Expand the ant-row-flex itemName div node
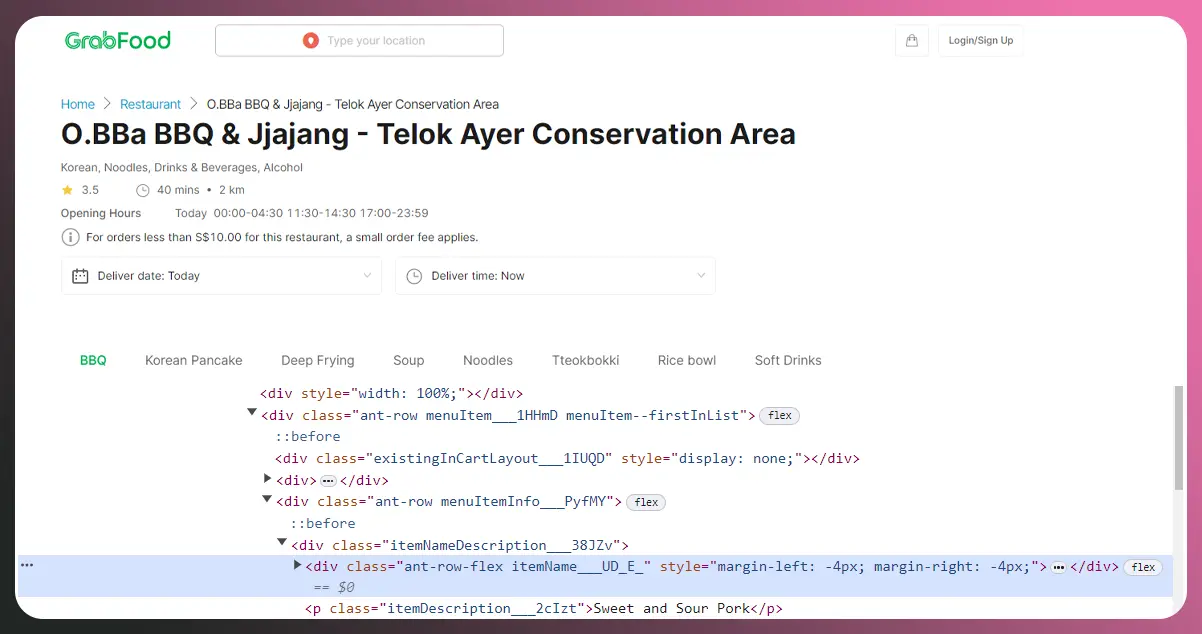 tap(297, 566)
